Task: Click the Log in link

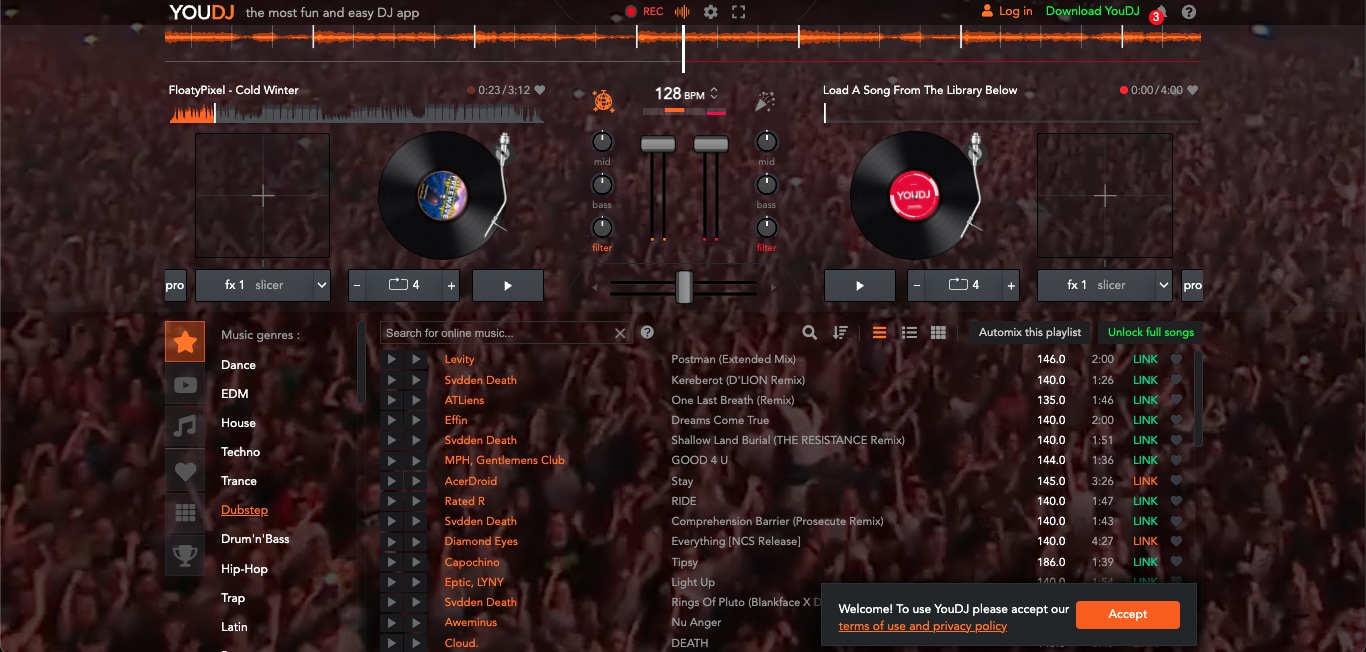Action: coord(1007,12)
